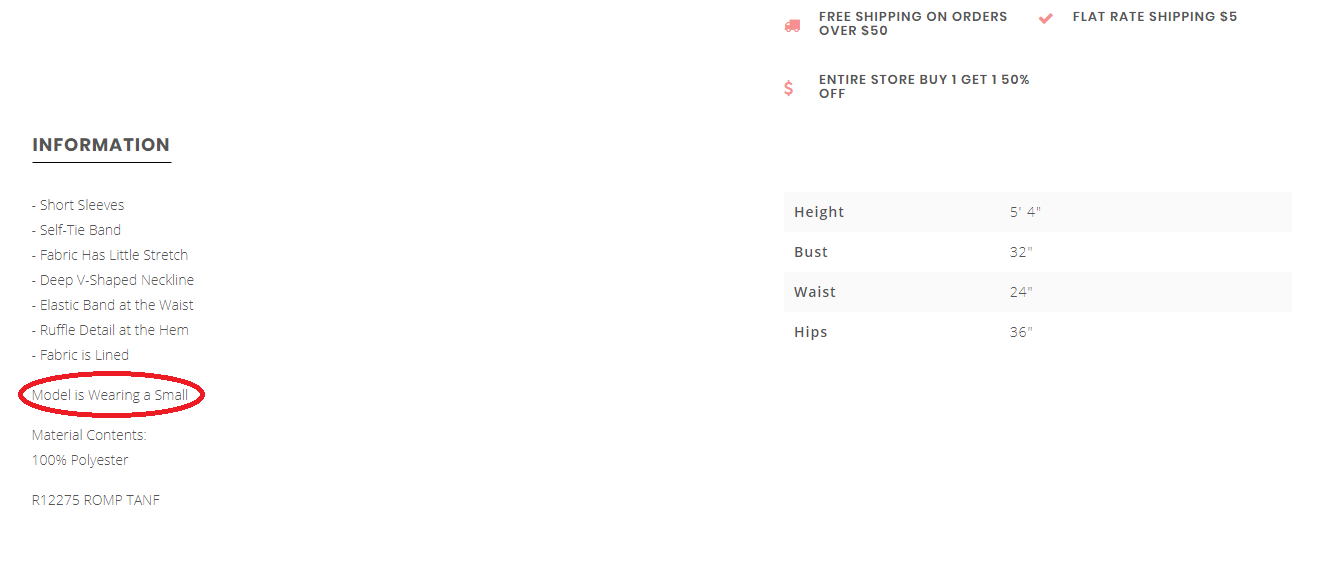The width and height of the screenshot is (1317, 561).
Task: Click the 'Model is Wearing a Small' text
Action: [x=110, y=395]
